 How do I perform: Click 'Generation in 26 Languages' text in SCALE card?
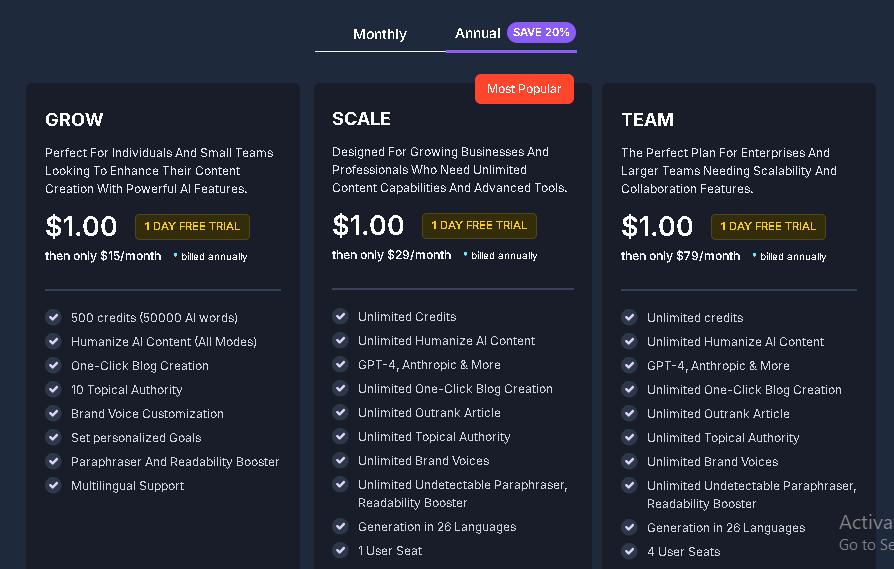pos(437,527)
